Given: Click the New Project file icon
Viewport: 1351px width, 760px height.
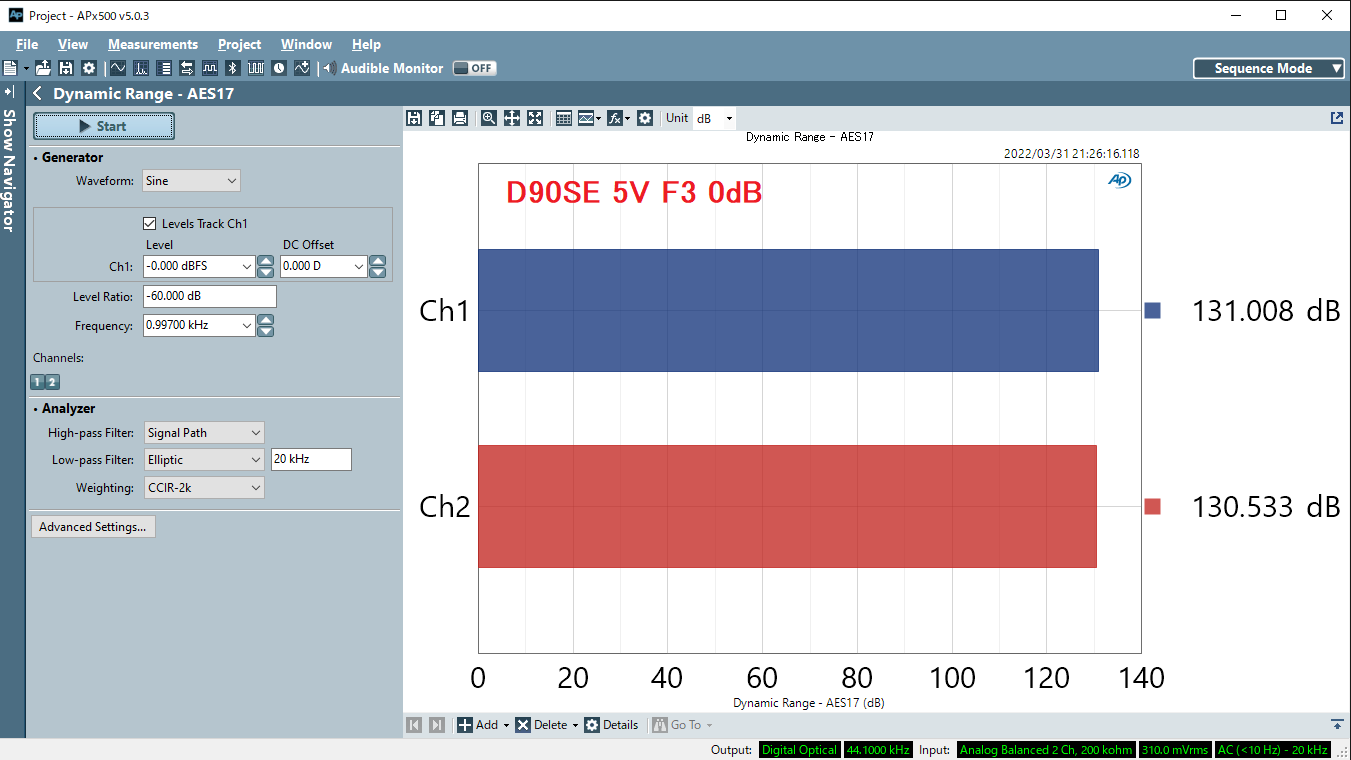Looking at the screenshot, I should click(10, 68).
